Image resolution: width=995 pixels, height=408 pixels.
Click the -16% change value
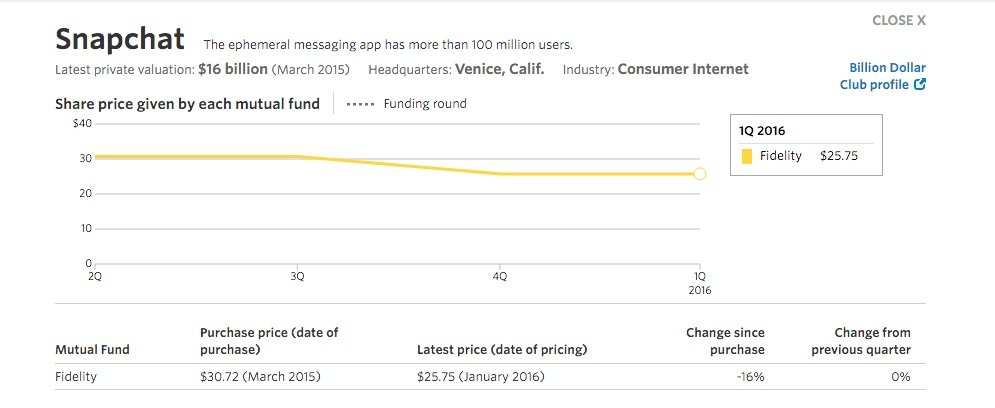click(x=751, y=377)
